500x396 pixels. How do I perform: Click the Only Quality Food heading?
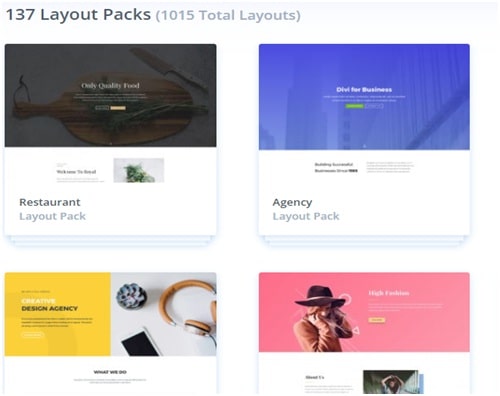click(x=110, y=86)
